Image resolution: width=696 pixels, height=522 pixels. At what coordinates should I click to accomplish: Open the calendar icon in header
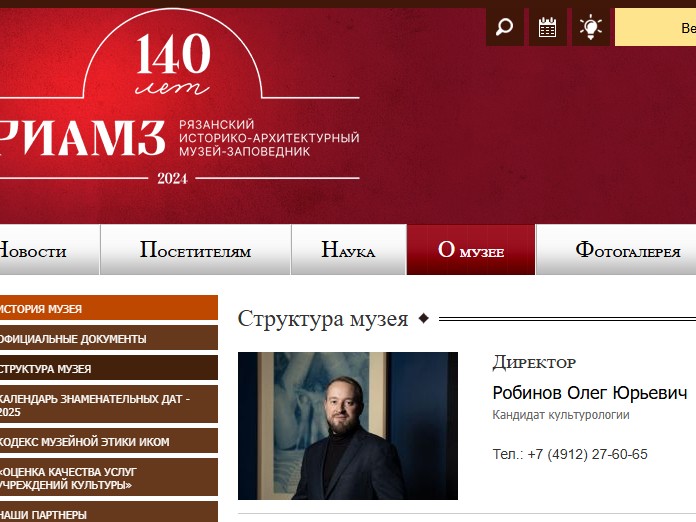(x=547, y=27)
